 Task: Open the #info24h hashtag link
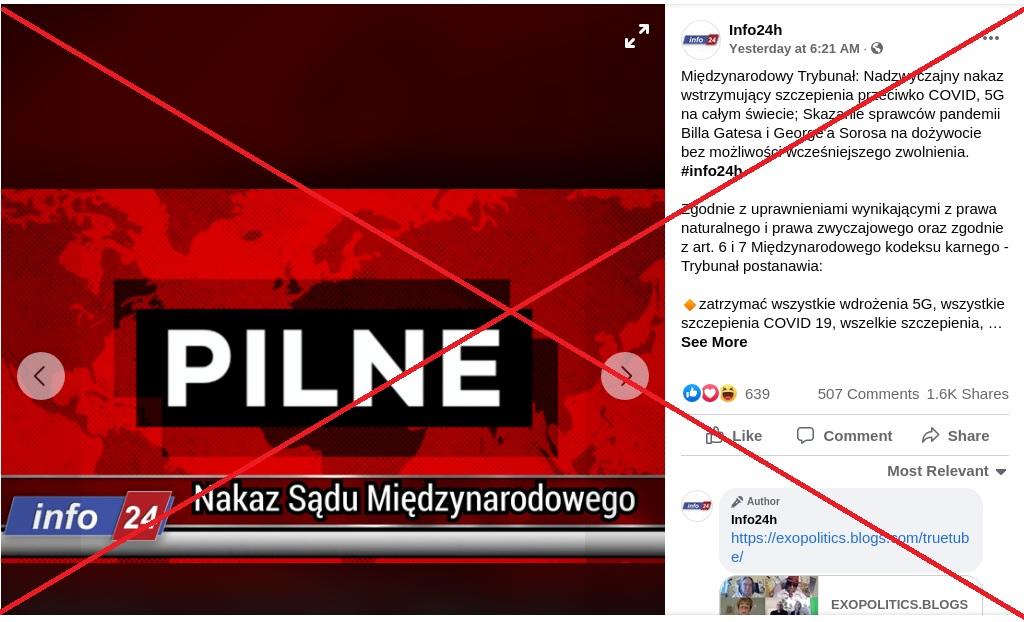click(711, 171)
